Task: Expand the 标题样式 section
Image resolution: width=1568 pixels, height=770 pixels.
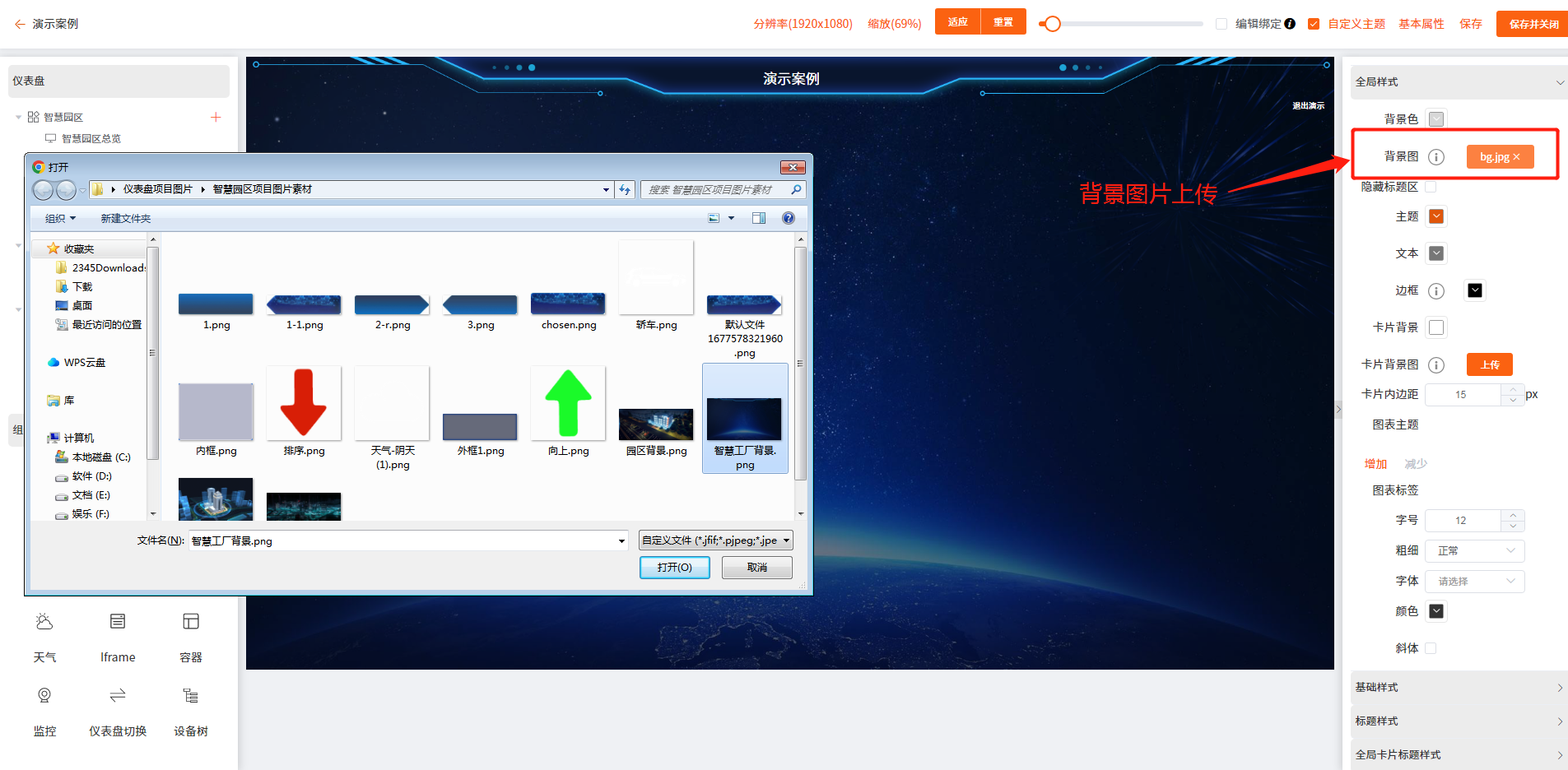Action: pyautogui.click(x=1459, y=721)
